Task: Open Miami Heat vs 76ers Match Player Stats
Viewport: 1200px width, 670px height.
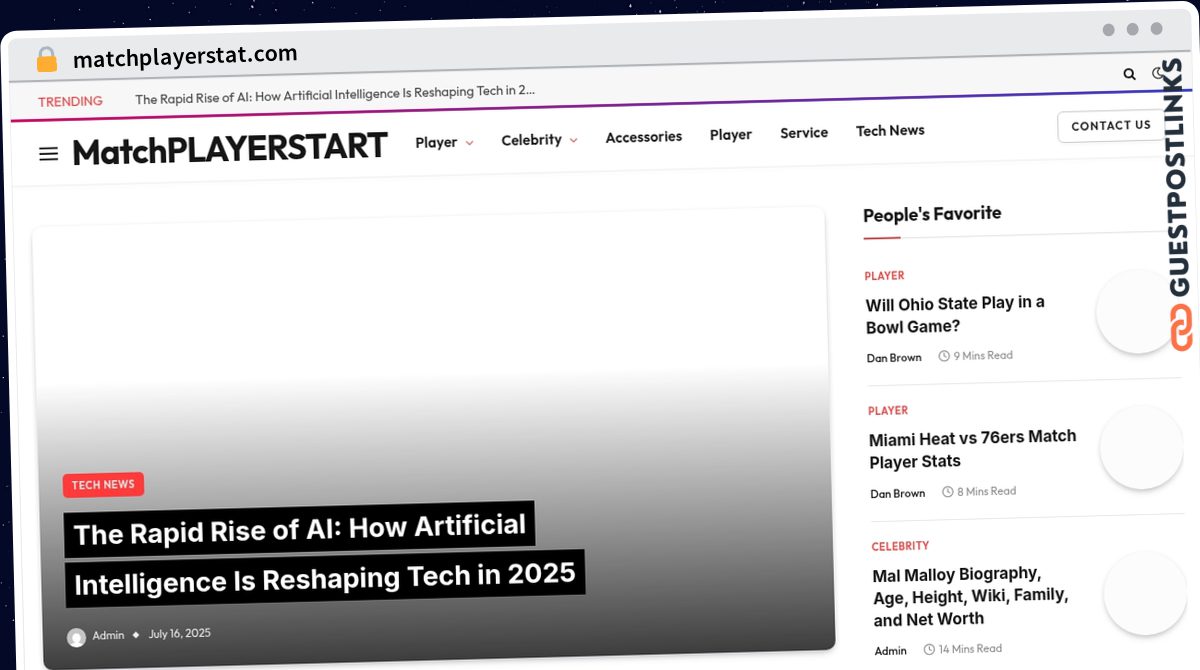Action: tap(973, 449)
